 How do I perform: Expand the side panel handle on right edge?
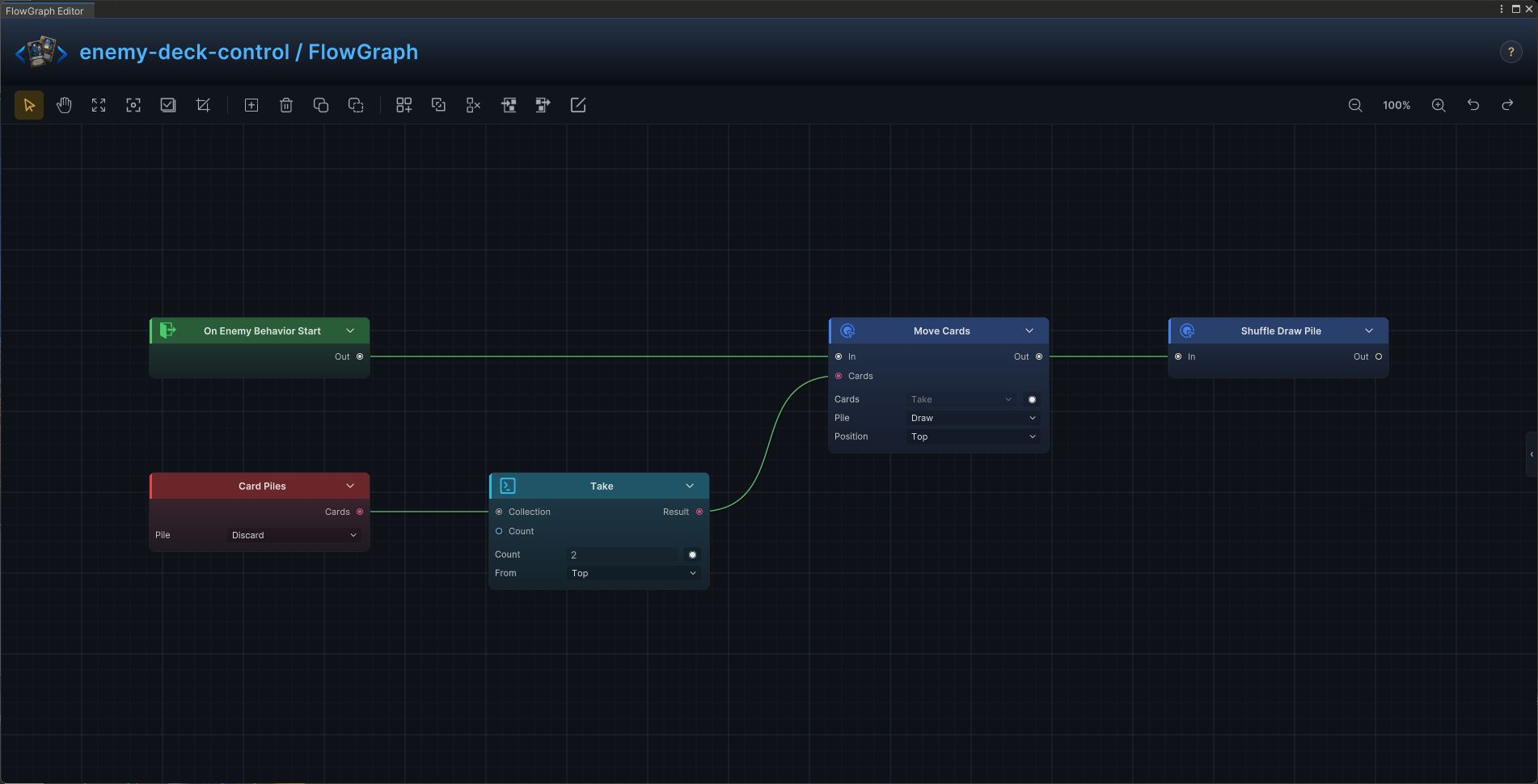(x=1532, y=454)
